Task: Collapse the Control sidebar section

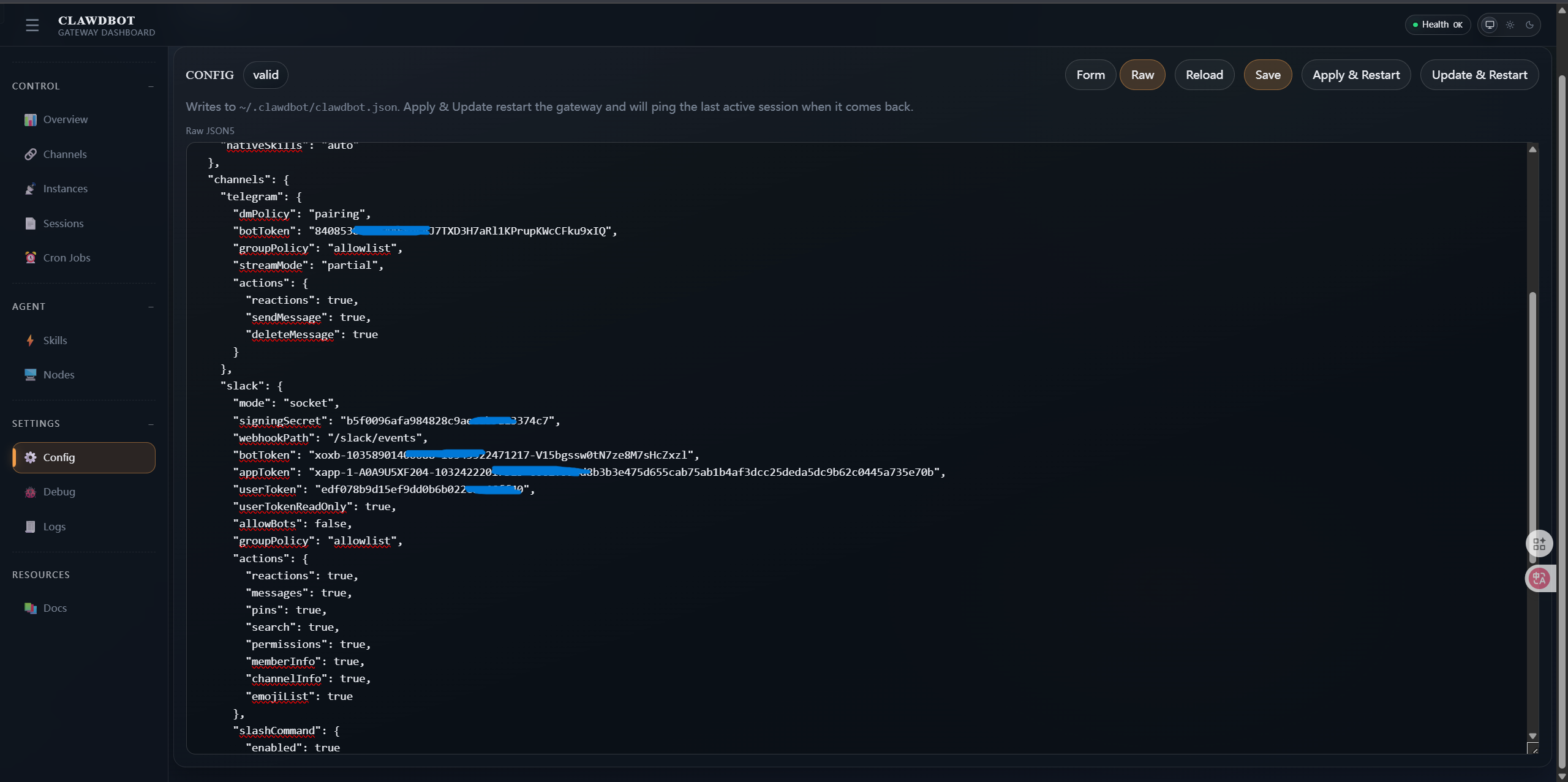Action: pos(151,86)
